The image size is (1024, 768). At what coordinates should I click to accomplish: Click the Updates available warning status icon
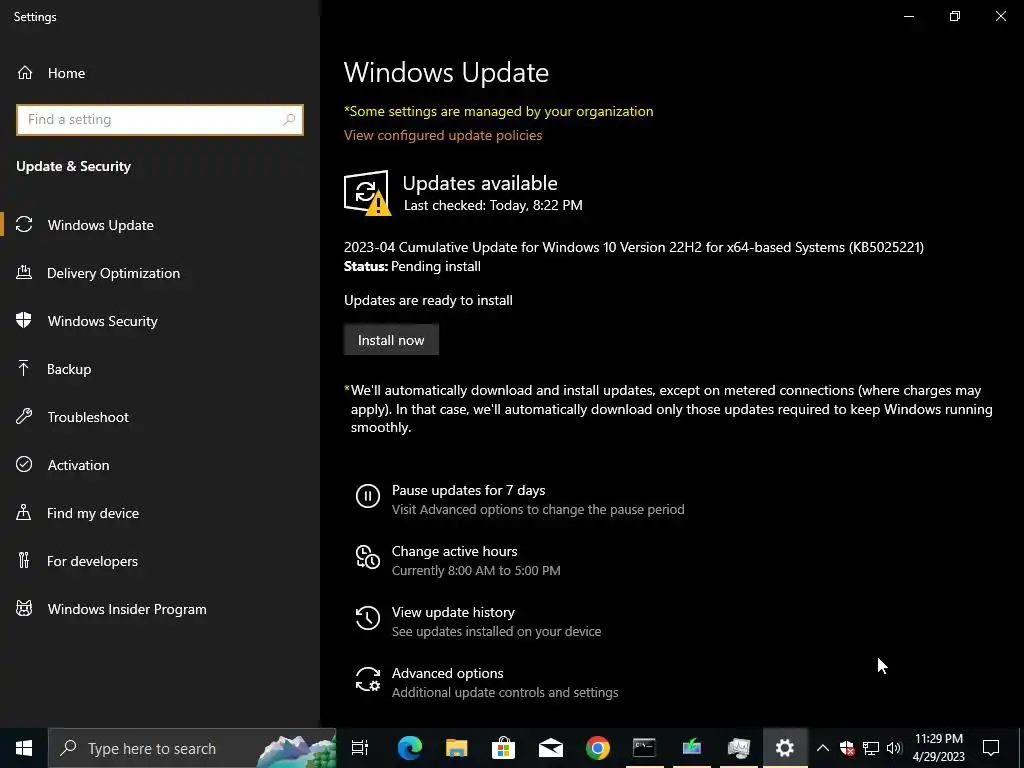click(x=367, y=193)
